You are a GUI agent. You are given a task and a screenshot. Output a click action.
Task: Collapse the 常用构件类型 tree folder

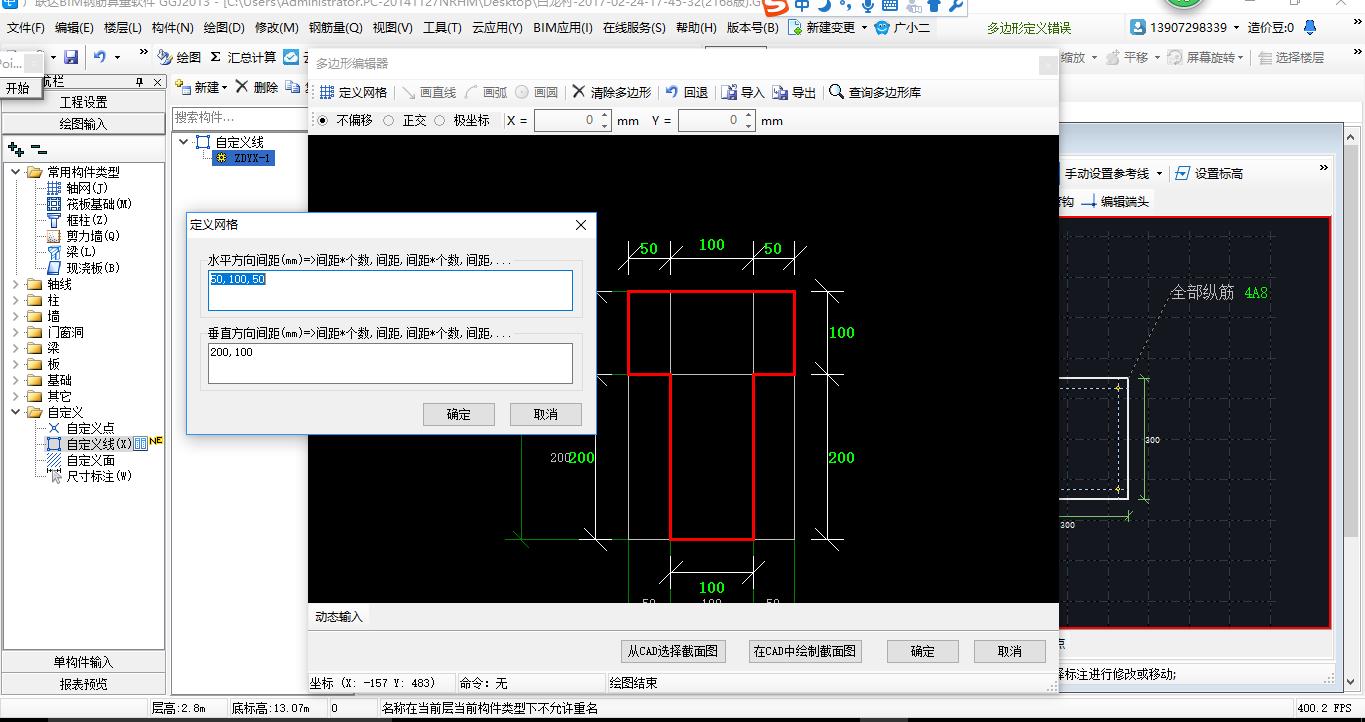click(16, 172)
